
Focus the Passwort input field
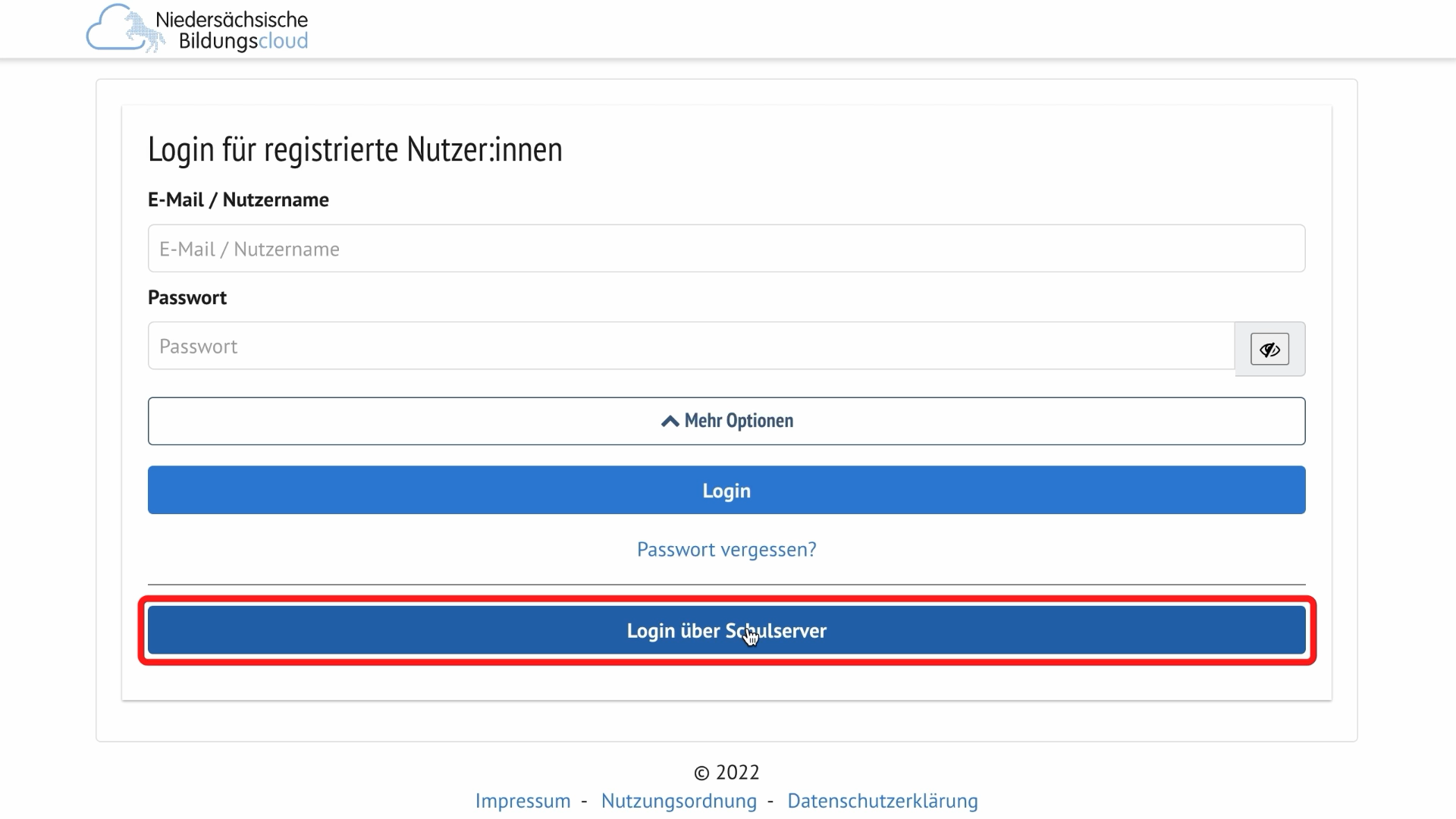pyautogui.click(x=690, y=347)
